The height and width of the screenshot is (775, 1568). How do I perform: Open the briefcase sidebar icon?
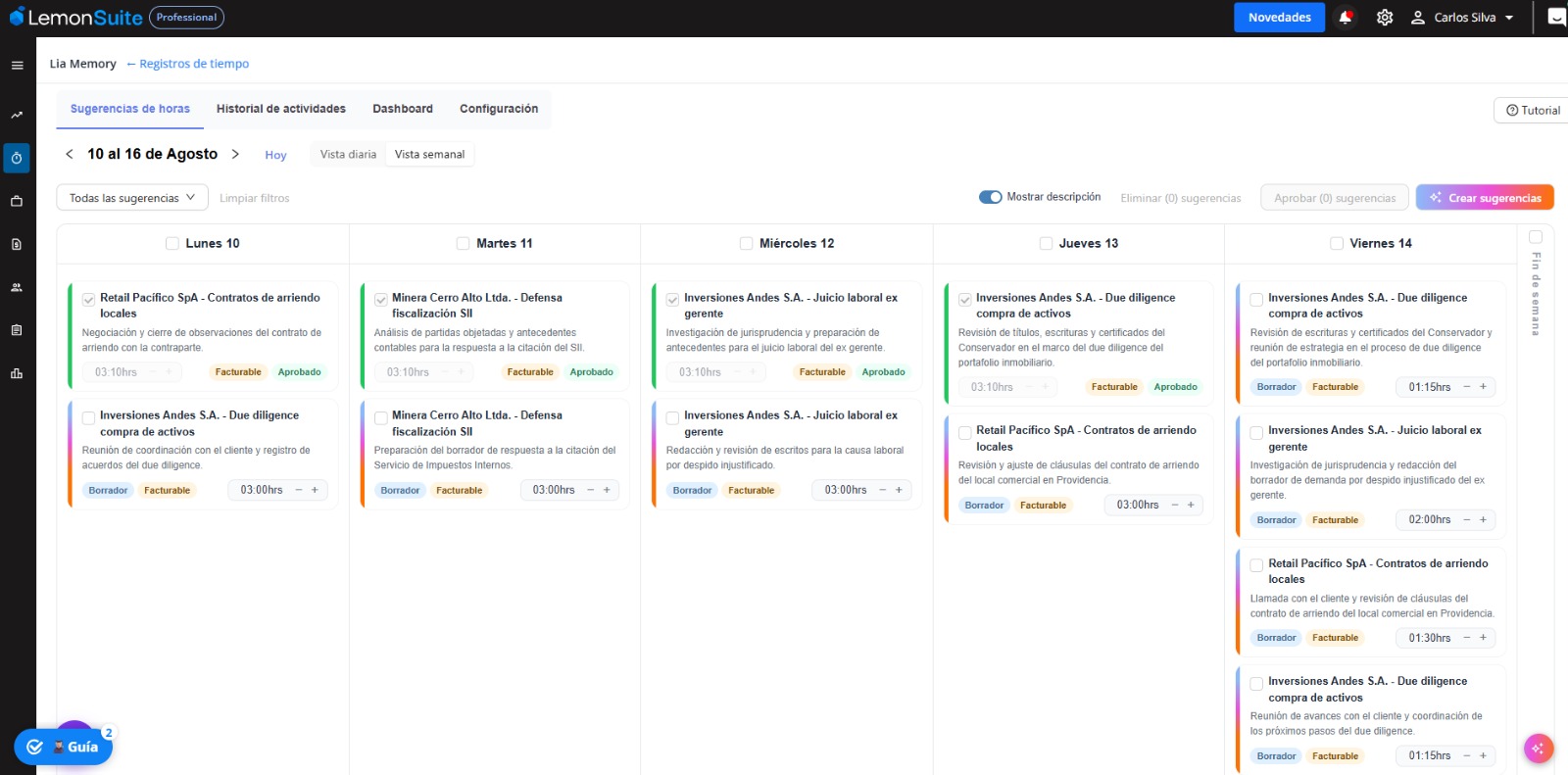tap(17, 201)
